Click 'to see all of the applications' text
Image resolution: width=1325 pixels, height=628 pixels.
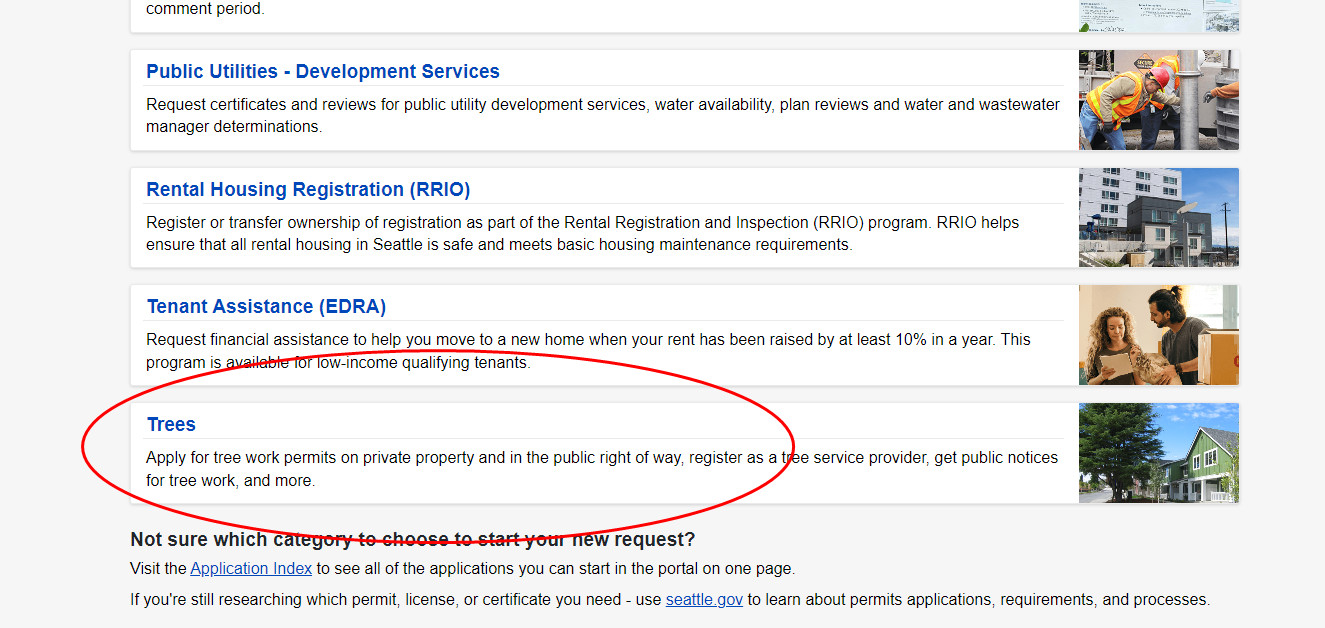(x=555, y=569)
